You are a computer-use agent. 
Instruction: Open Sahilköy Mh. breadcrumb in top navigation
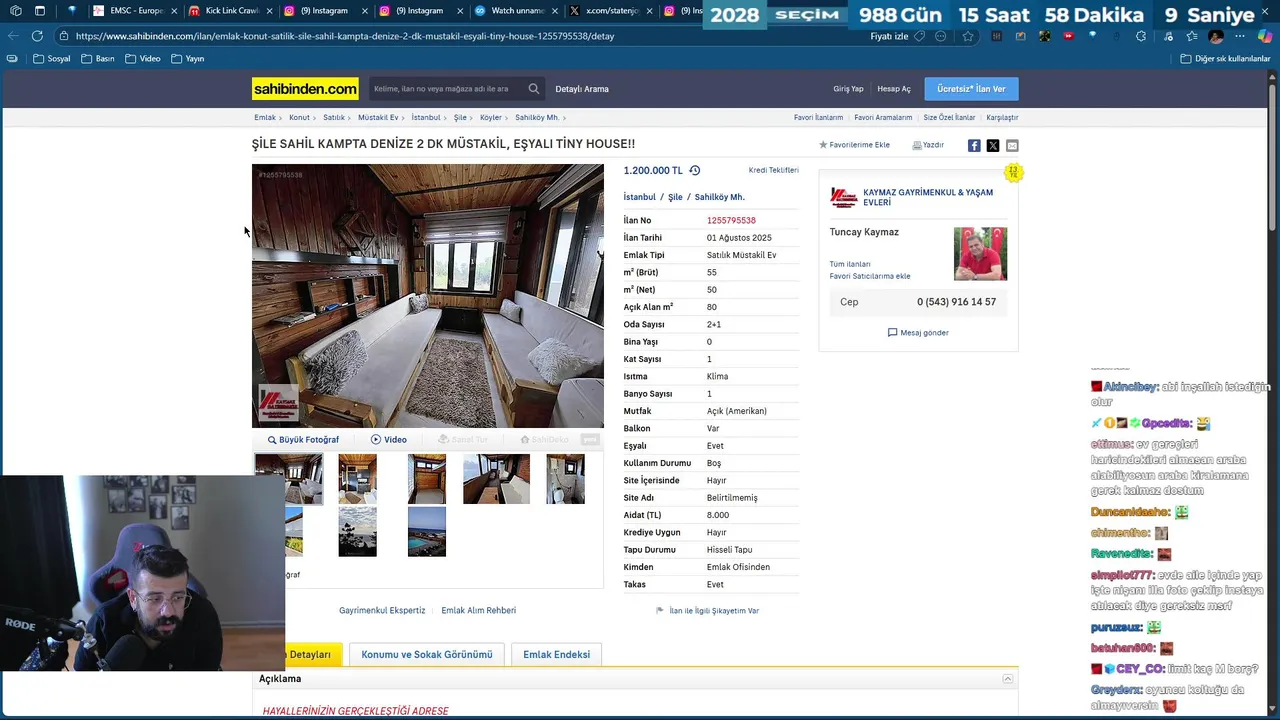click(x=537, y=118)
